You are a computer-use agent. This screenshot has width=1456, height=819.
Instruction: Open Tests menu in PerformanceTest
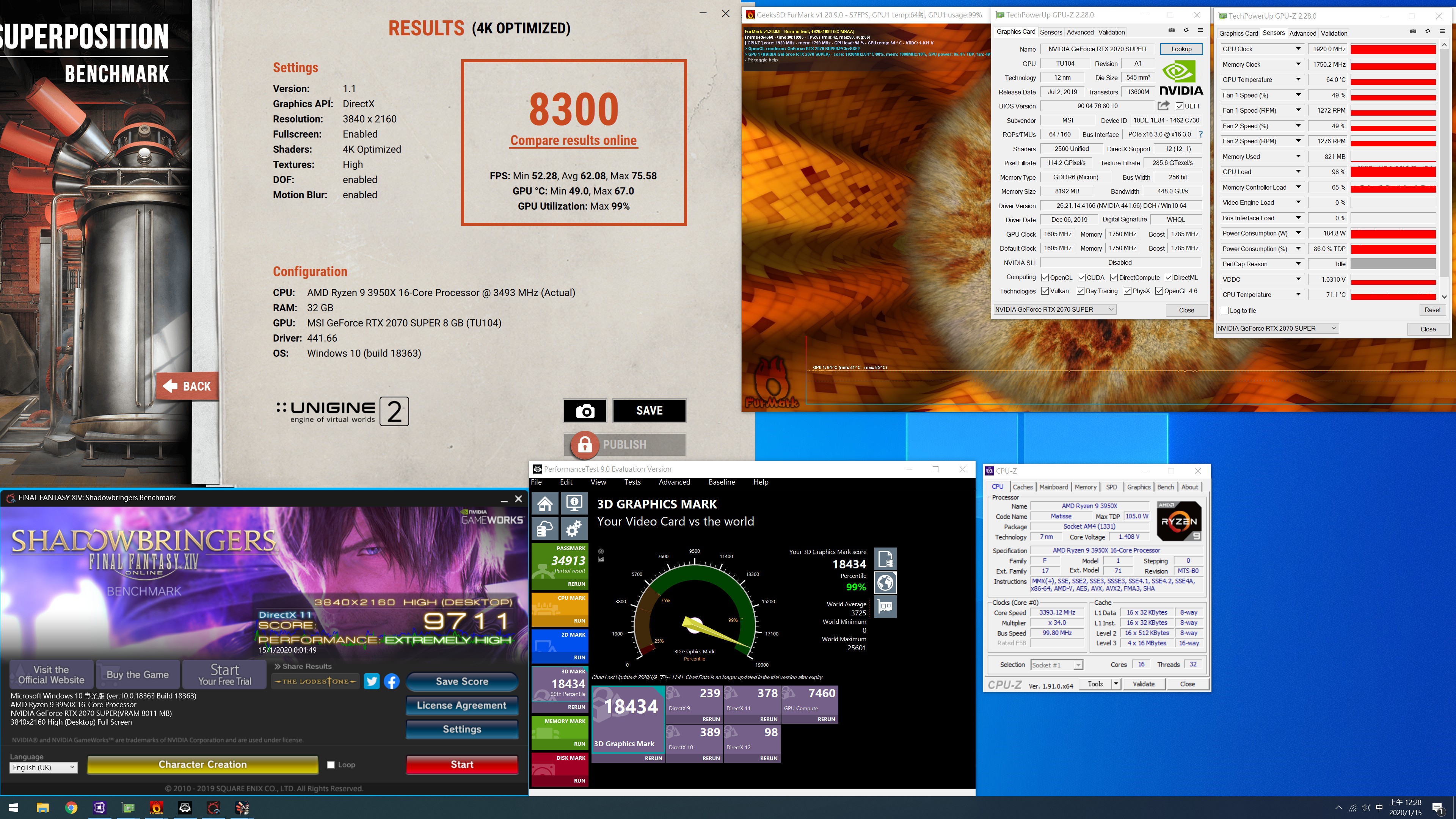tap(632, 482)
